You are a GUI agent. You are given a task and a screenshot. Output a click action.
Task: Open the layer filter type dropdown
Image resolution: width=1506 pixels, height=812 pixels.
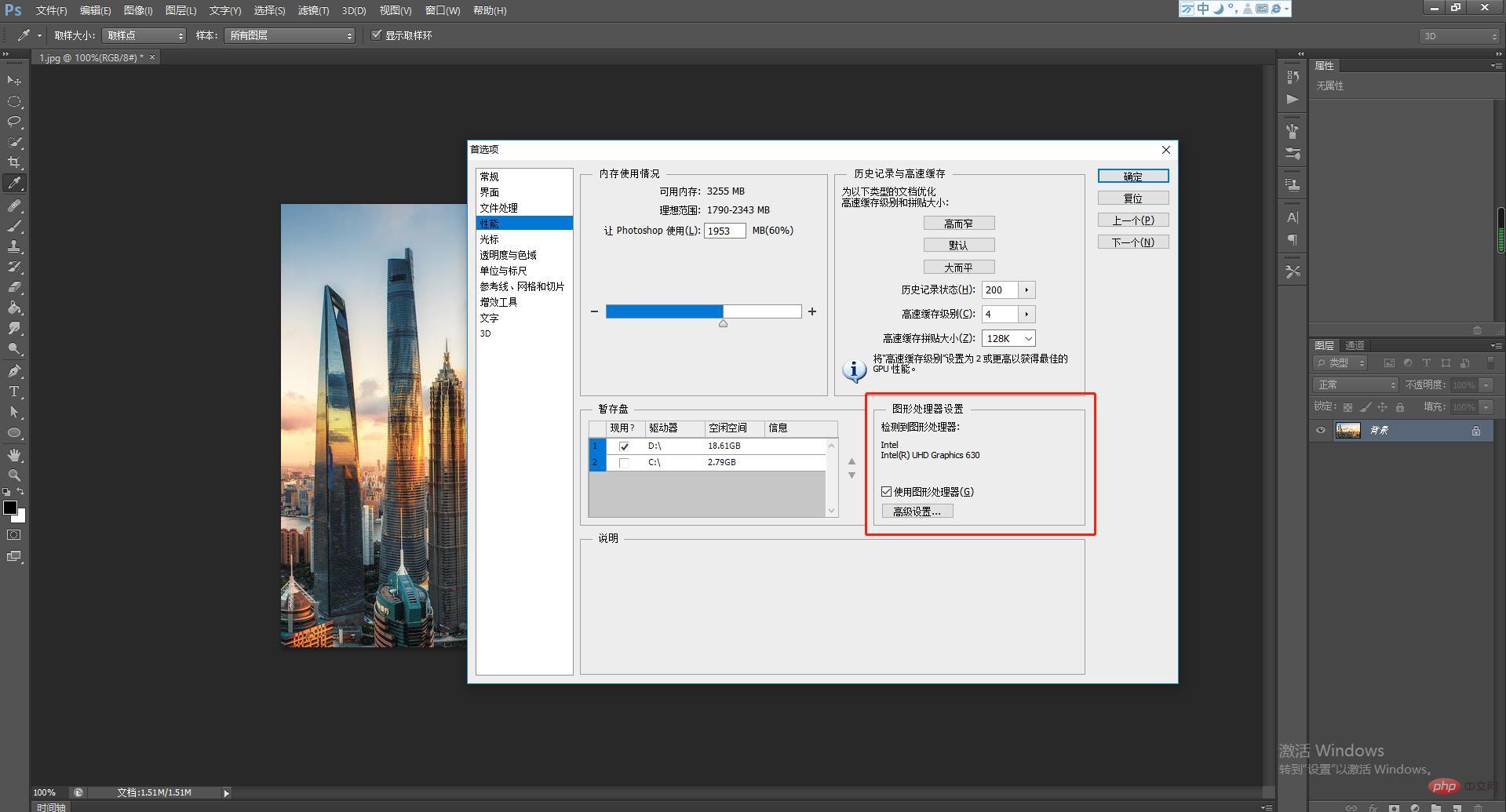pos(1340,362)
